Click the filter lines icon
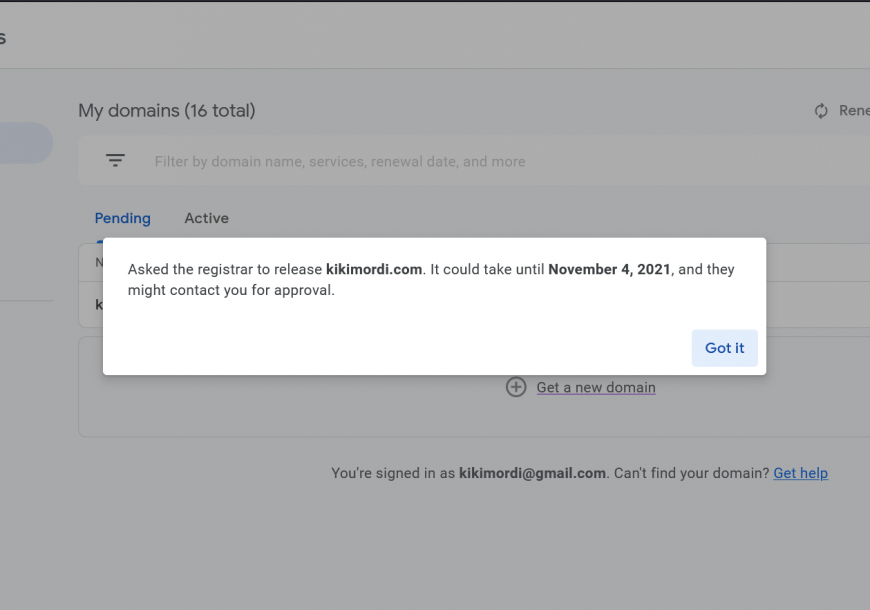This screenshot has height=610, width=870. (x=115, y=161)
